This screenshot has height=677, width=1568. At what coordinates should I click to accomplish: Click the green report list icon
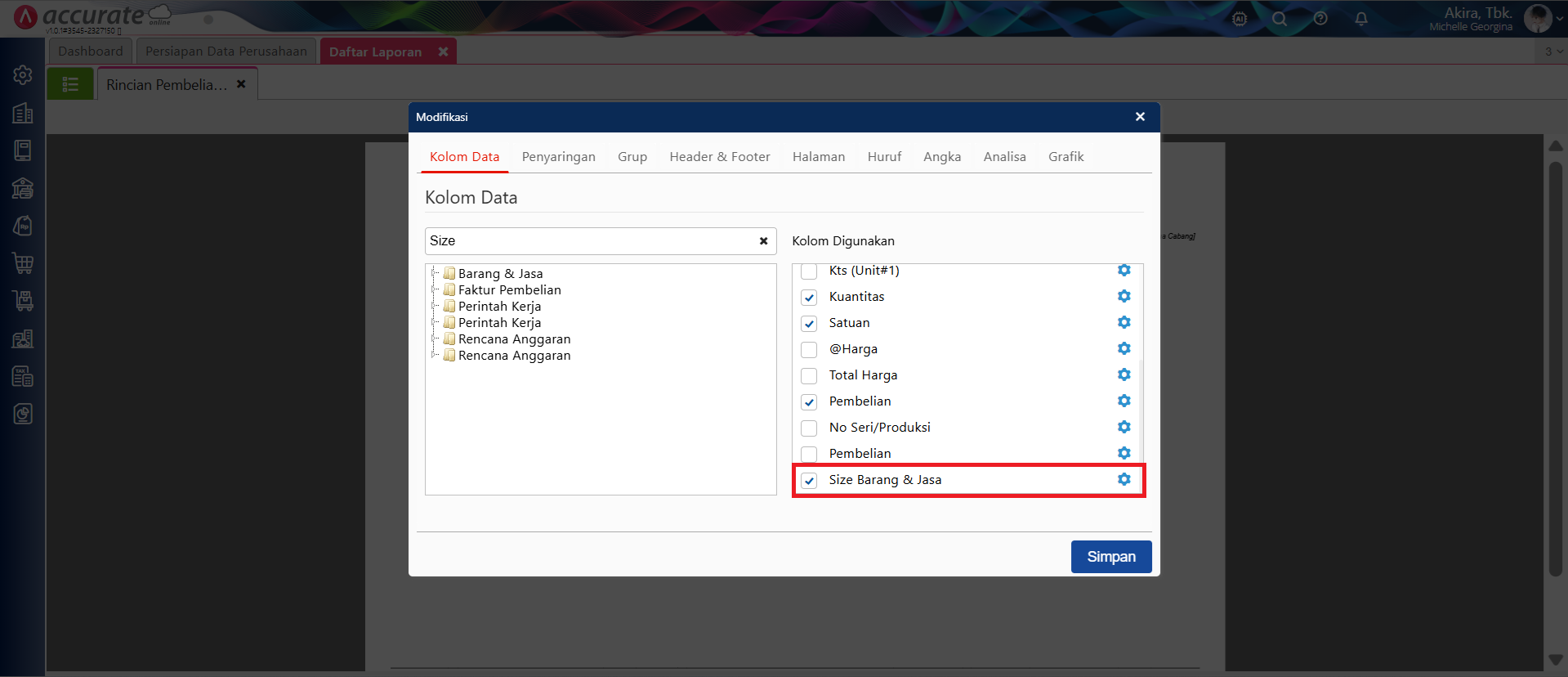tap(70, 84)
